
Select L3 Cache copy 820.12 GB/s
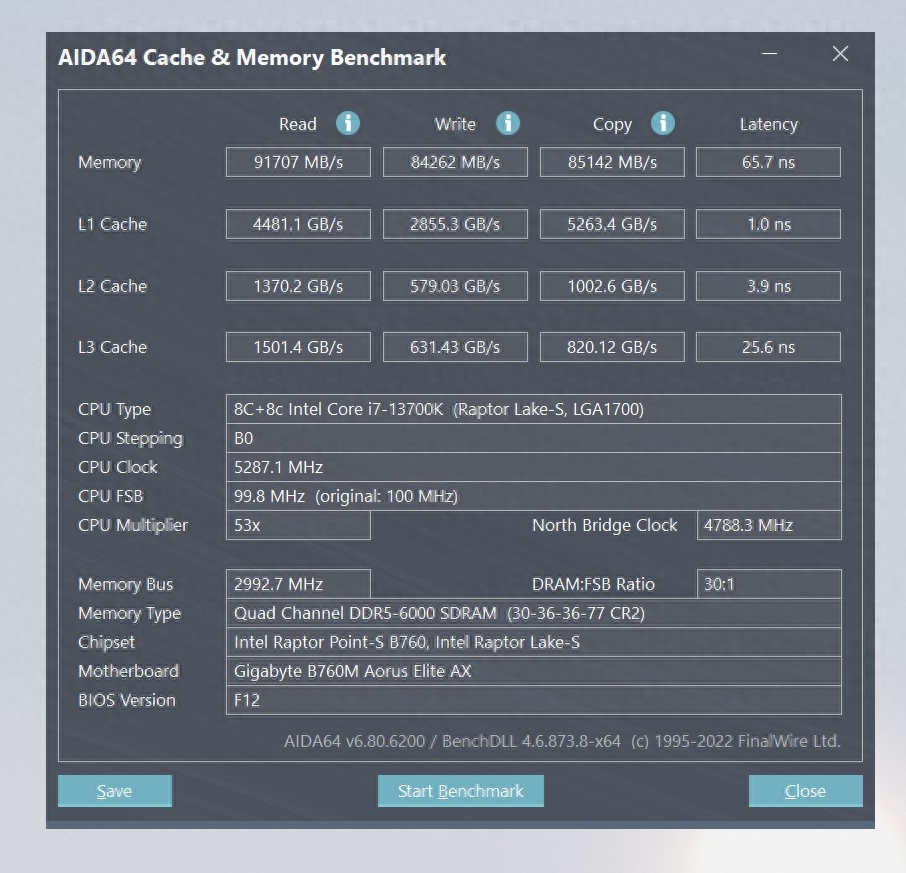point(612,347)
